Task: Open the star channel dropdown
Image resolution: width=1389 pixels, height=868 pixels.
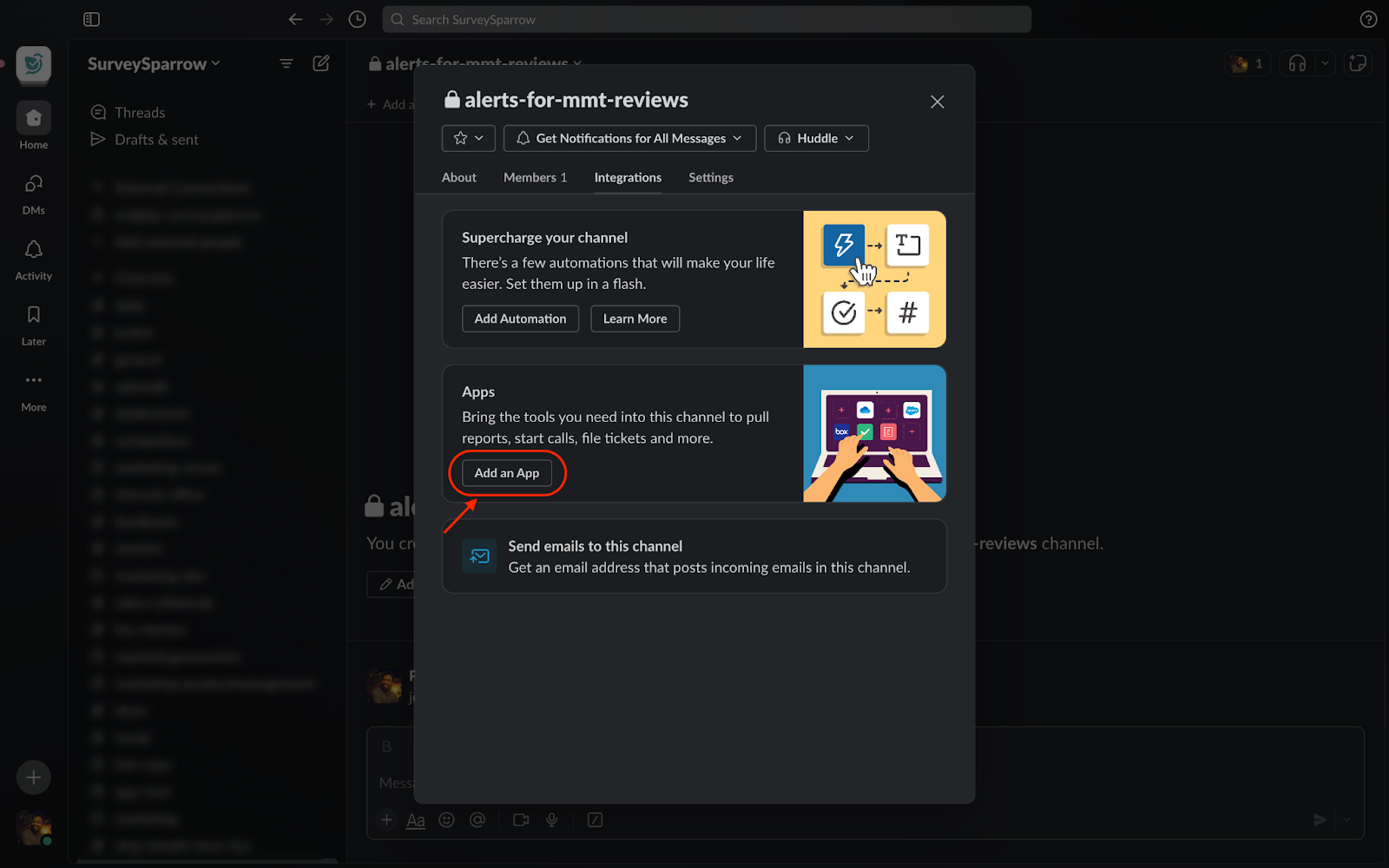Action: [x=469, y=138]
